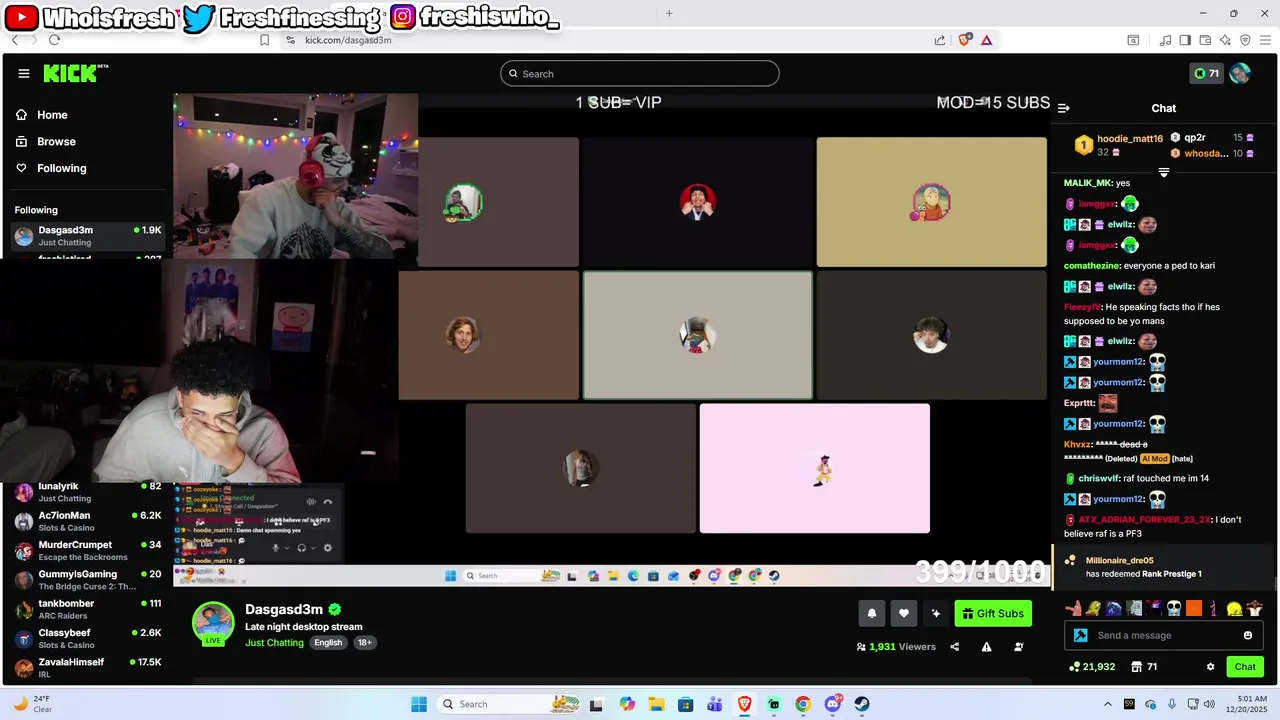Click the English language tag
This screenshot has width=1280, height=720.
click(x=328, y=643)
